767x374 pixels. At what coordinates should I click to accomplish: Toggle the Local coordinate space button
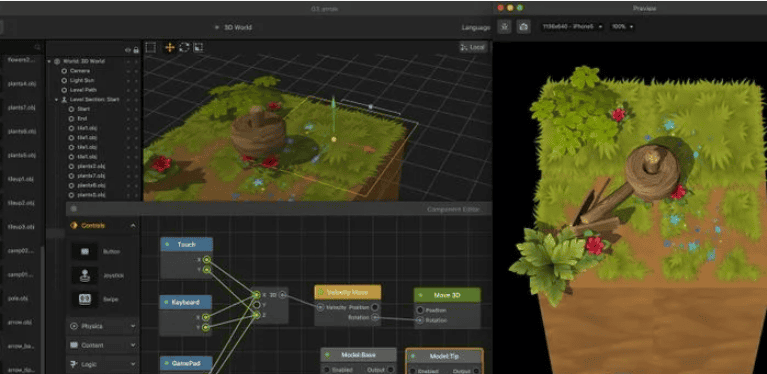click(x=473, y=47)
